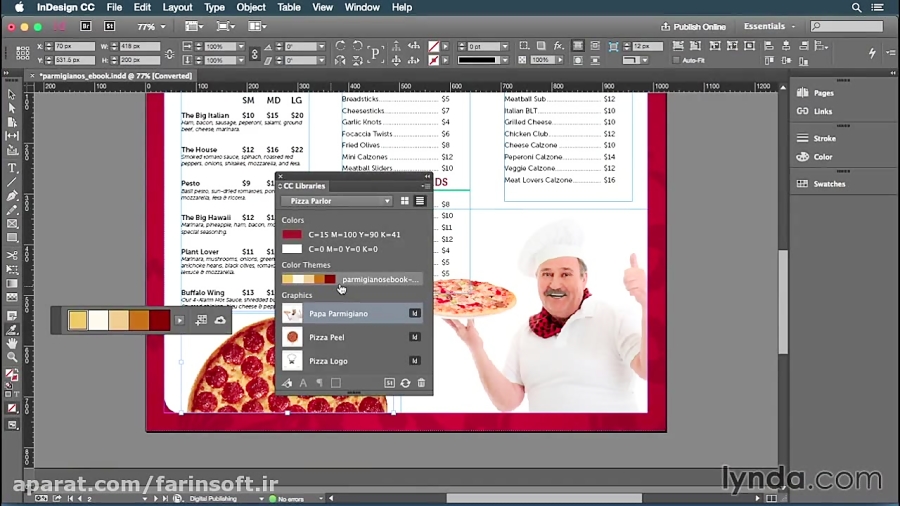The height and width of the screenshot is (506, 900).
Task: Open the Color panel
Action: (x=814, y=157)
